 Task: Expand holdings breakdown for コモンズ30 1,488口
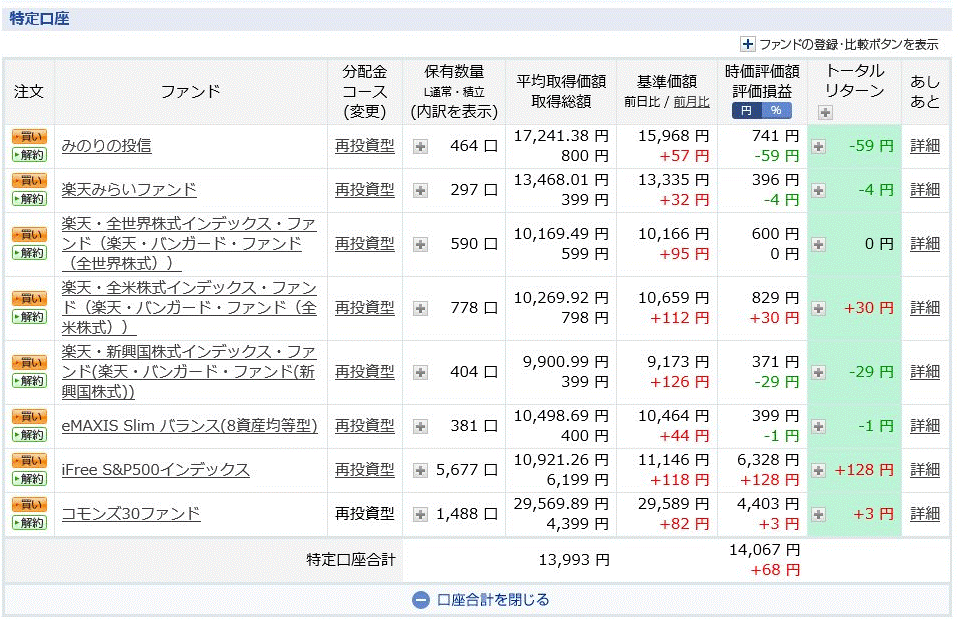tap(420, 514)
